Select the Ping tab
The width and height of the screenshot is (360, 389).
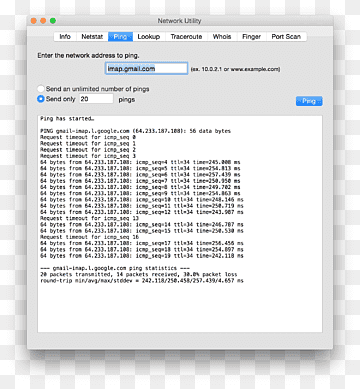point(120,37)
